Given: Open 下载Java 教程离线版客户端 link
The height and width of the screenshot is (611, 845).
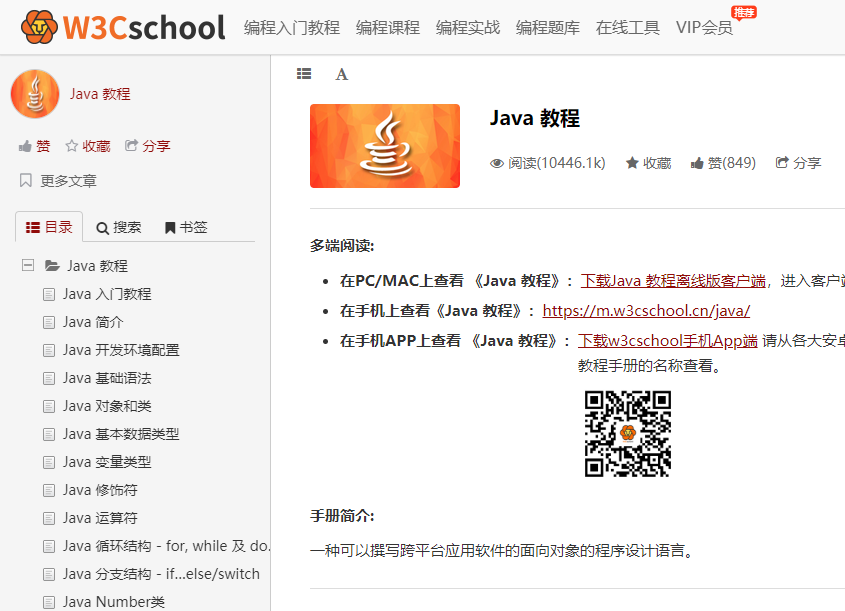Looking at the screenshot, I should pos(673,281).
